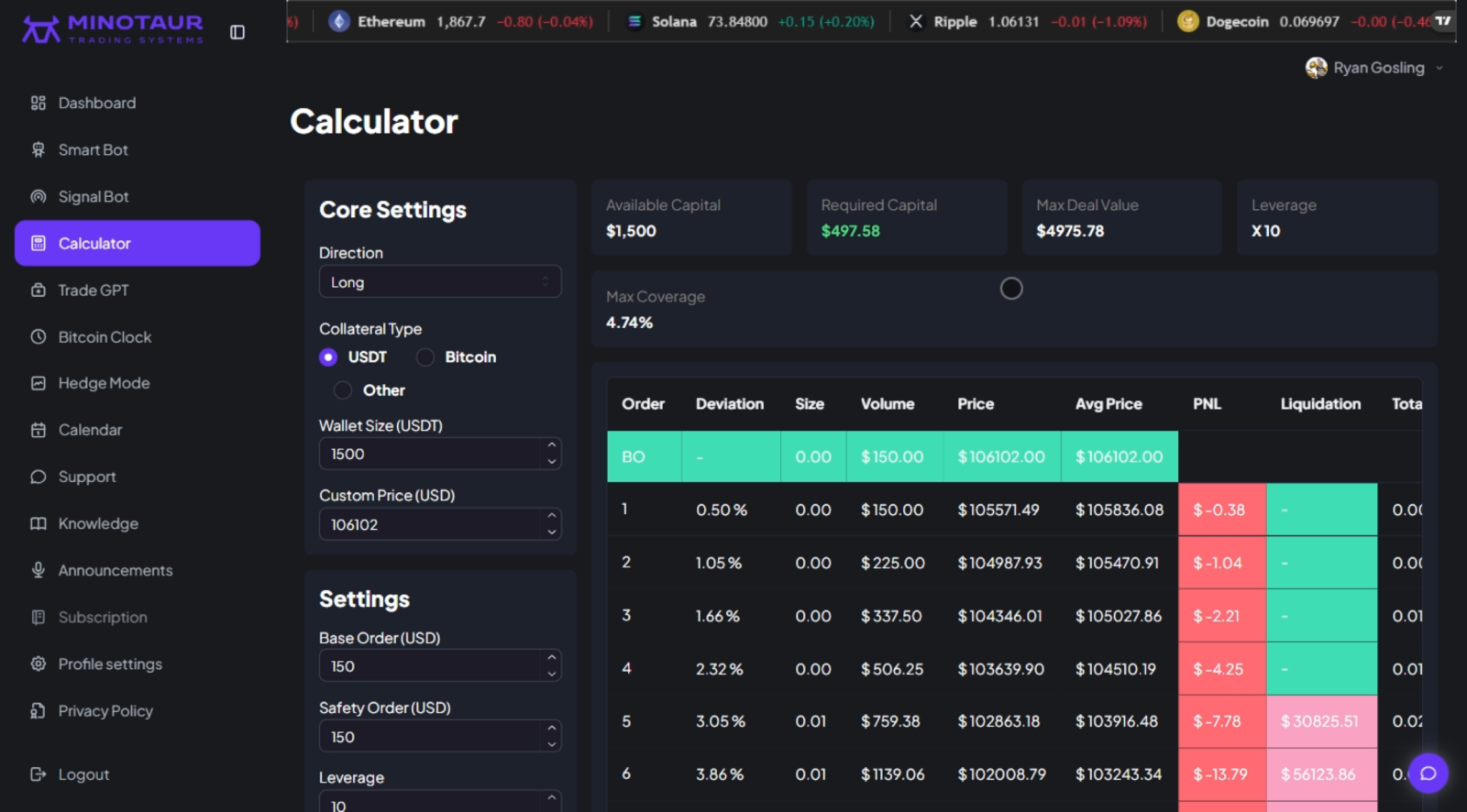Click the TradingView logo badge
Viewport: 1467px width, 812px height.
point(1443,20)
